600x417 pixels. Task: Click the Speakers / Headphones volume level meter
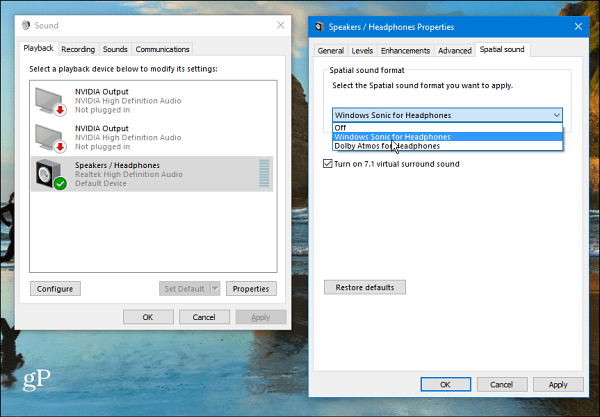pos(264,173)
